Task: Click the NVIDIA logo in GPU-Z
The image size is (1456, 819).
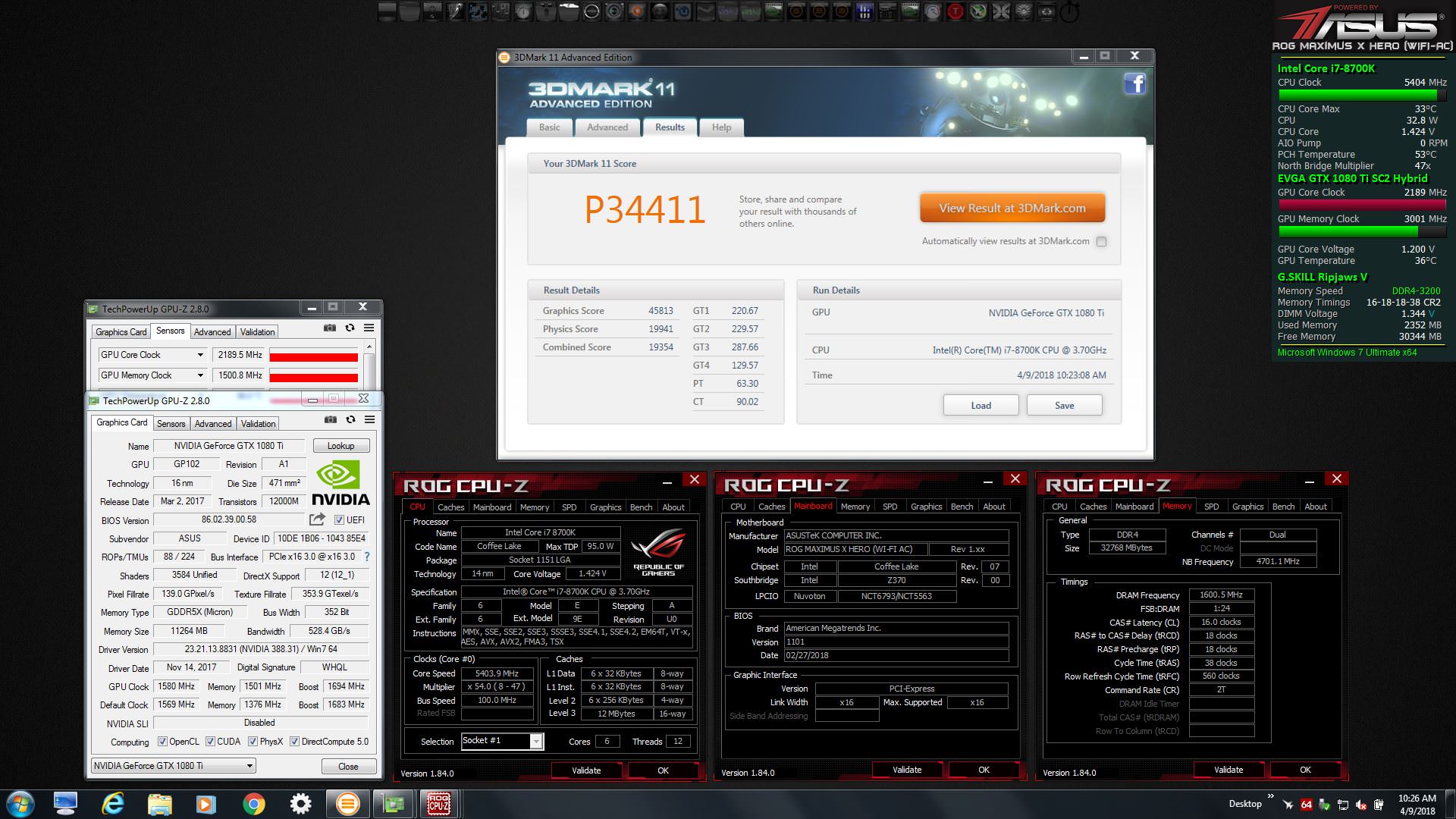Action: click(340, 484)
